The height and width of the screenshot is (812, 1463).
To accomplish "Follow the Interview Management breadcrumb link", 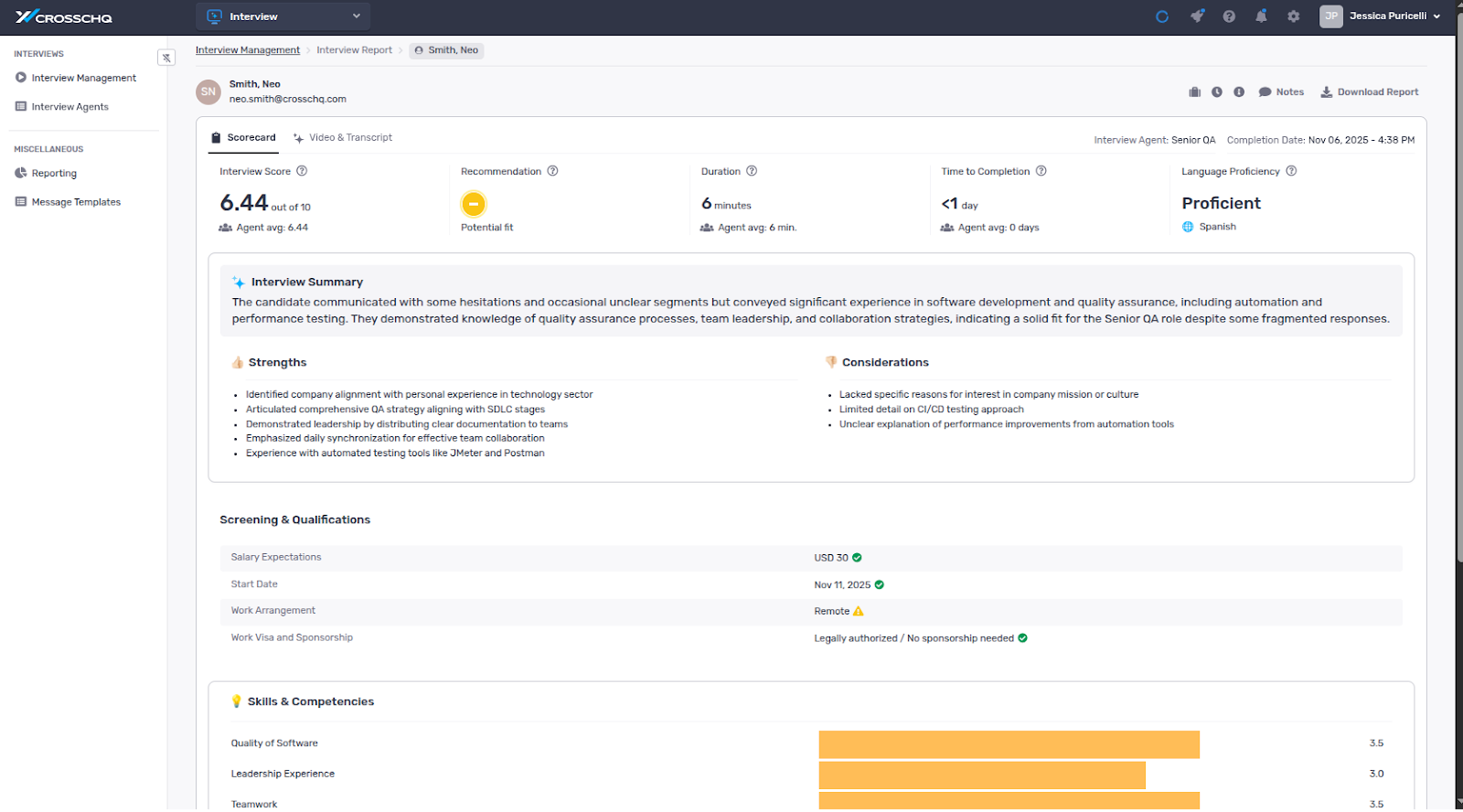I will [247, 50].
